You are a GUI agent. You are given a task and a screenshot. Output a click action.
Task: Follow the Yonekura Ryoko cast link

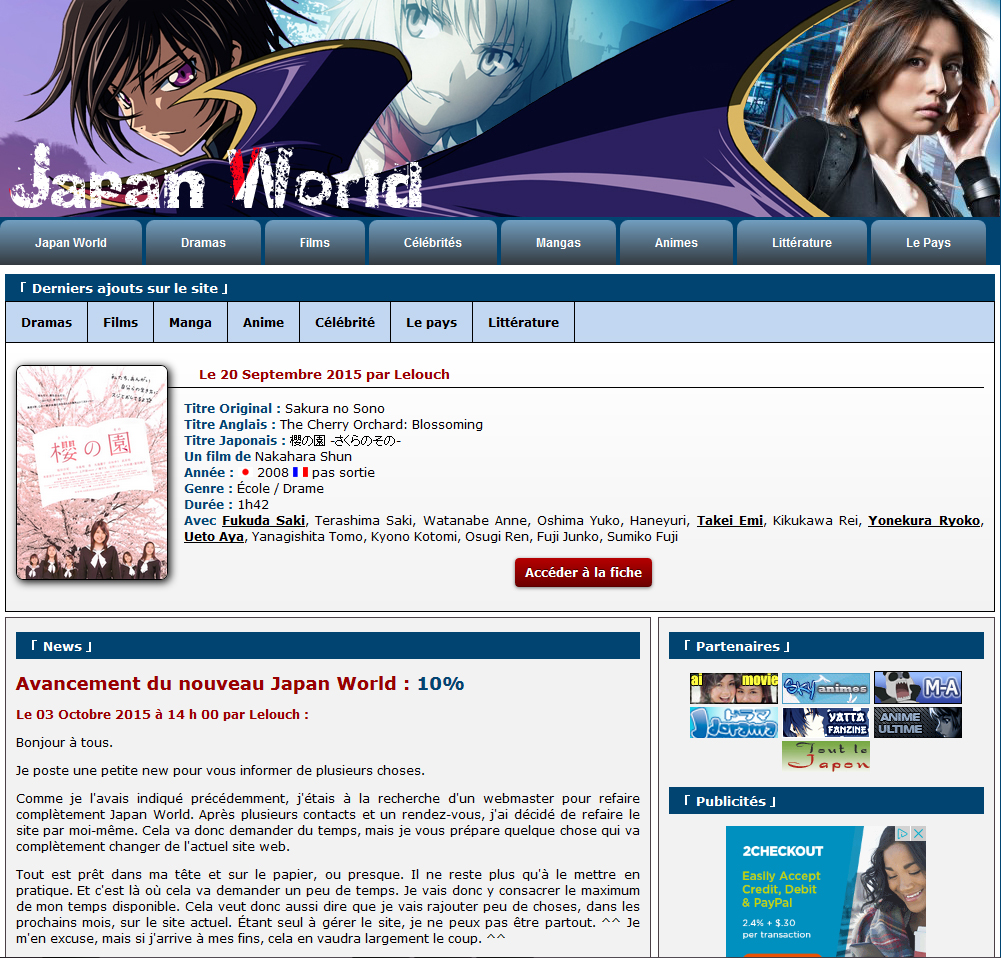click(924, 520)
